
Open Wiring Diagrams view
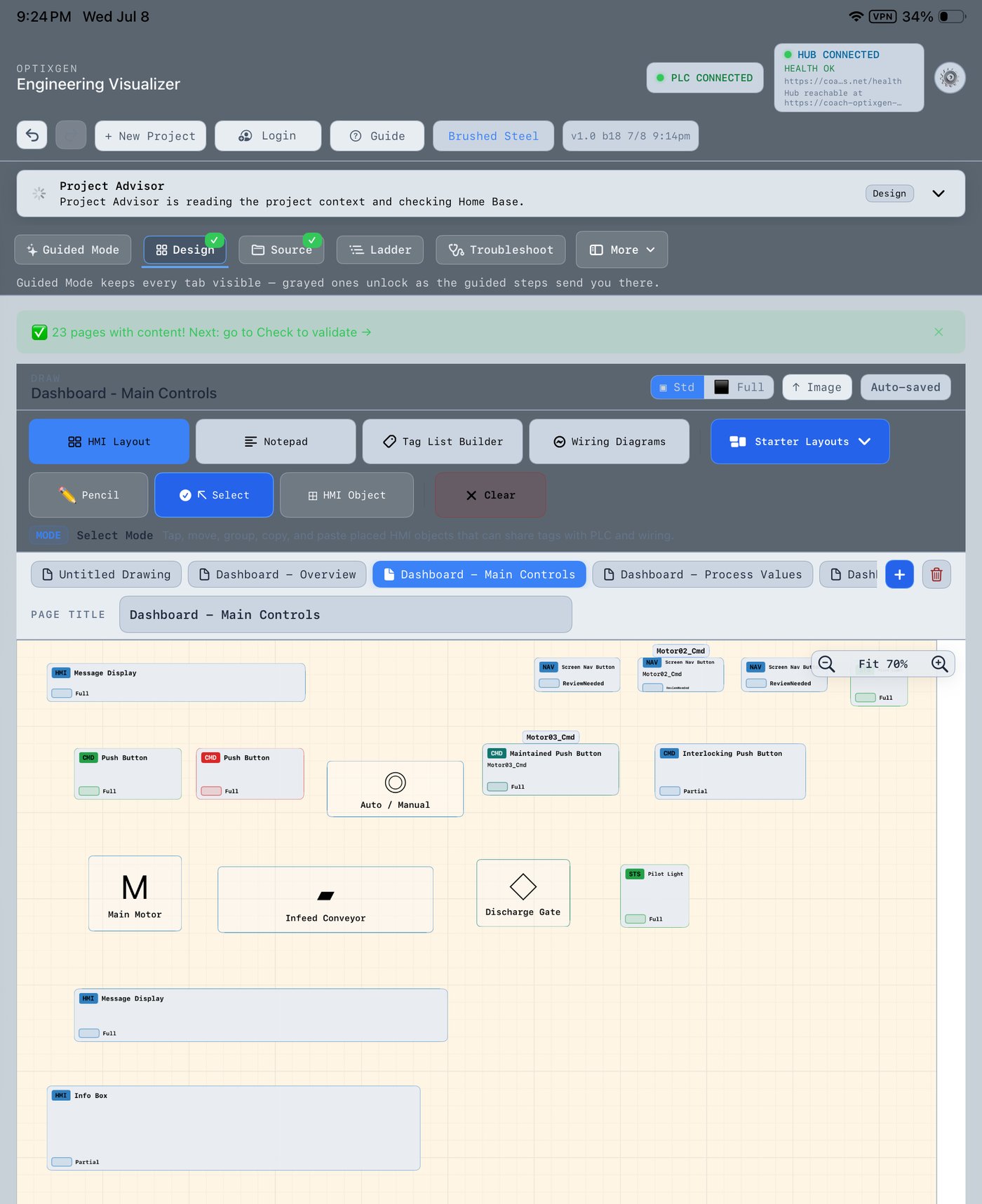pyautogui.click(x=610, y=441)
